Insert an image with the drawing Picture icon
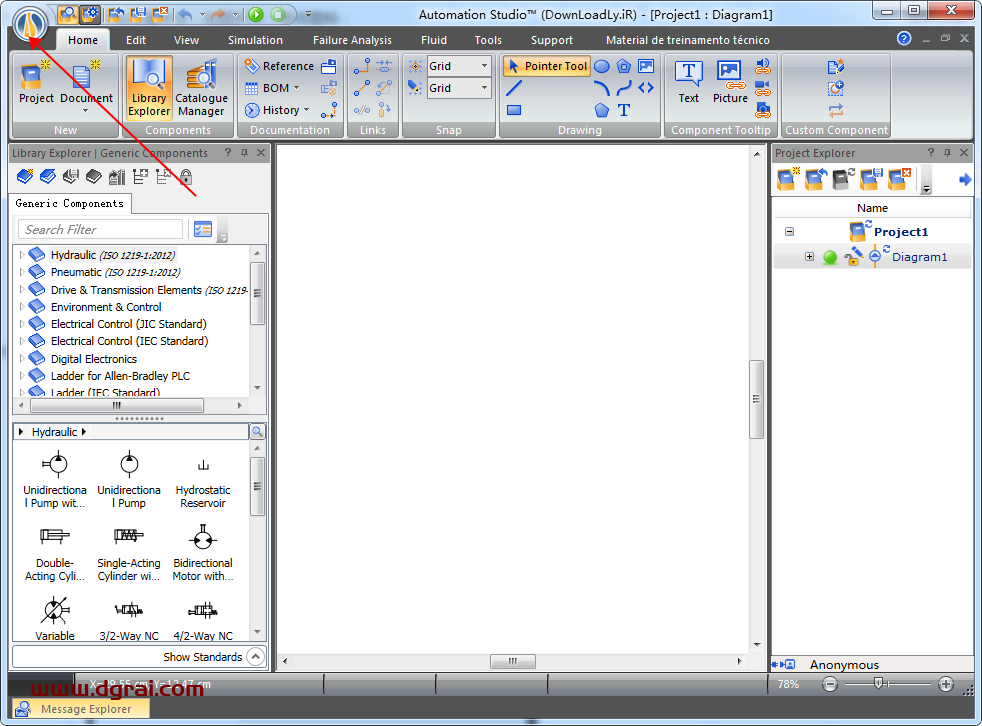This screenshot has width=982, height=726. [x=646, y=66]
